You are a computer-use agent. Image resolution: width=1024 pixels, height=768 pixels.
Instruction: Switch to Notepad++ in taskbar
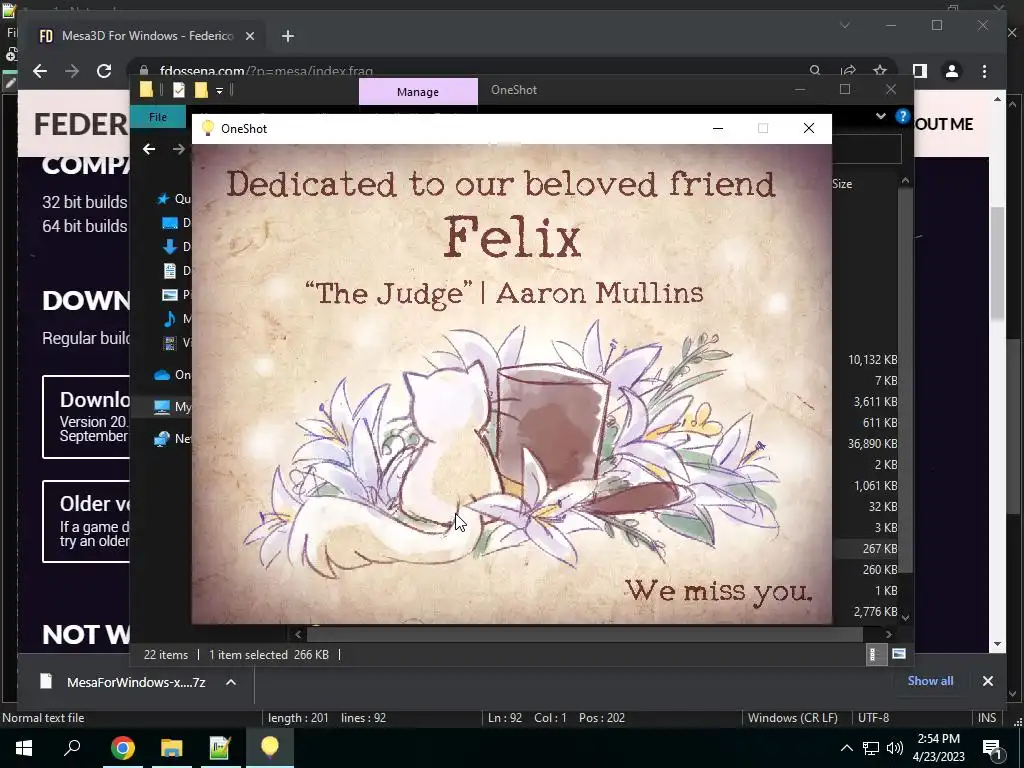coord(220,748)
